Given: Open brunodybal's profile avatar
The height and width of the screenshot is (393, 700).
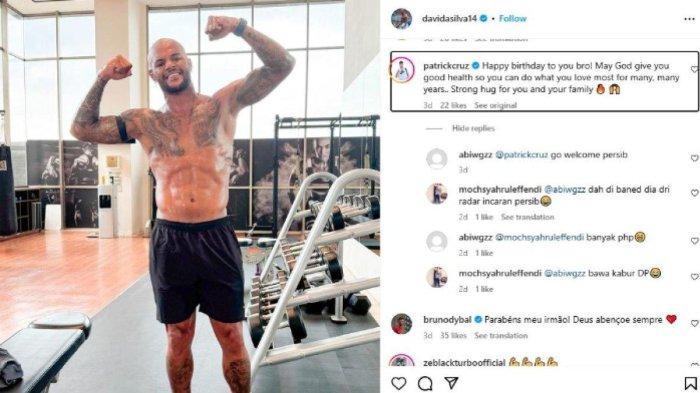Looking at the screenshot, I should point(401,324).
